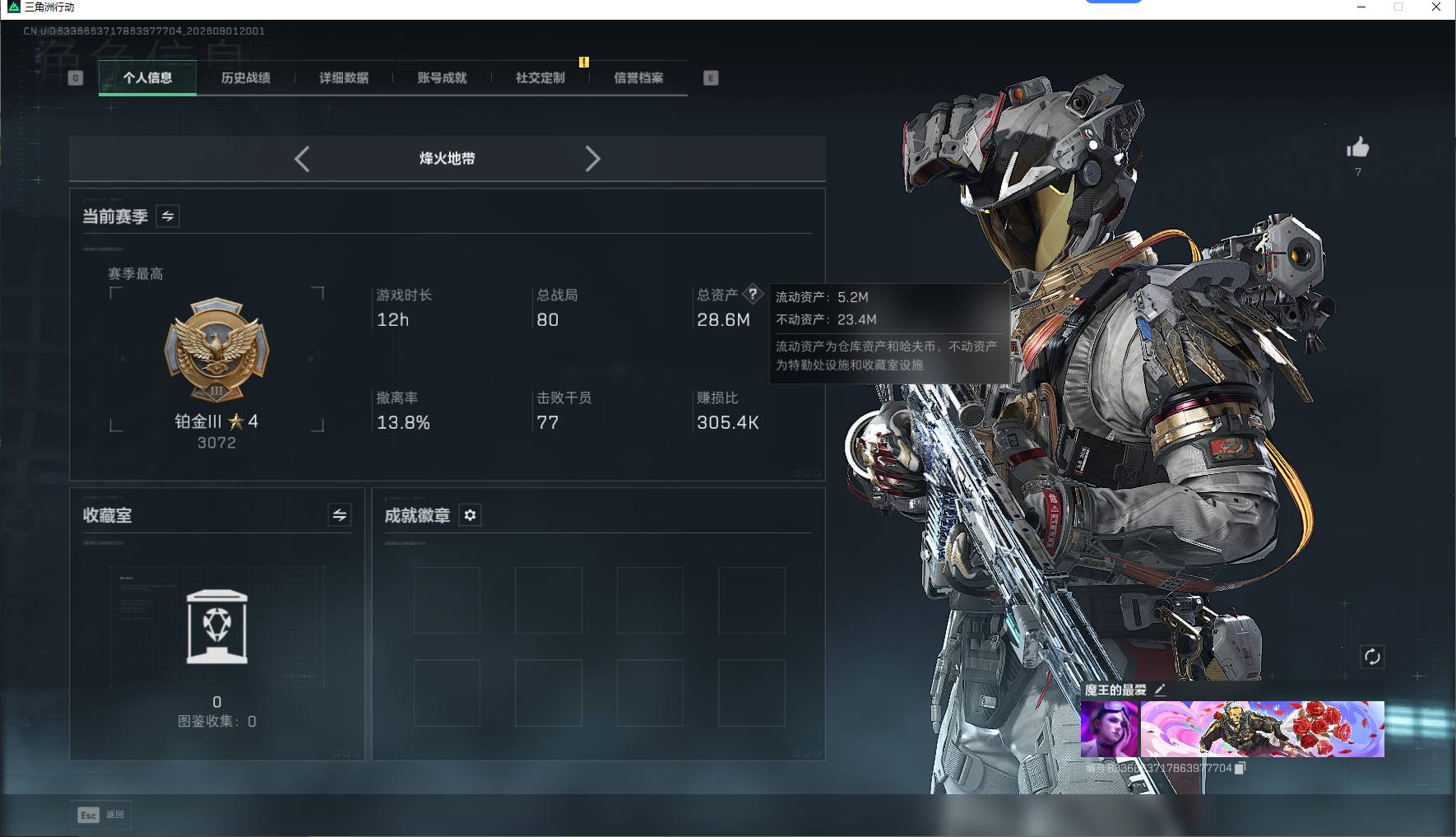
Task: Click the 撤离率 13.8% value
Action: pyautogui.click(x=403, y=423)
